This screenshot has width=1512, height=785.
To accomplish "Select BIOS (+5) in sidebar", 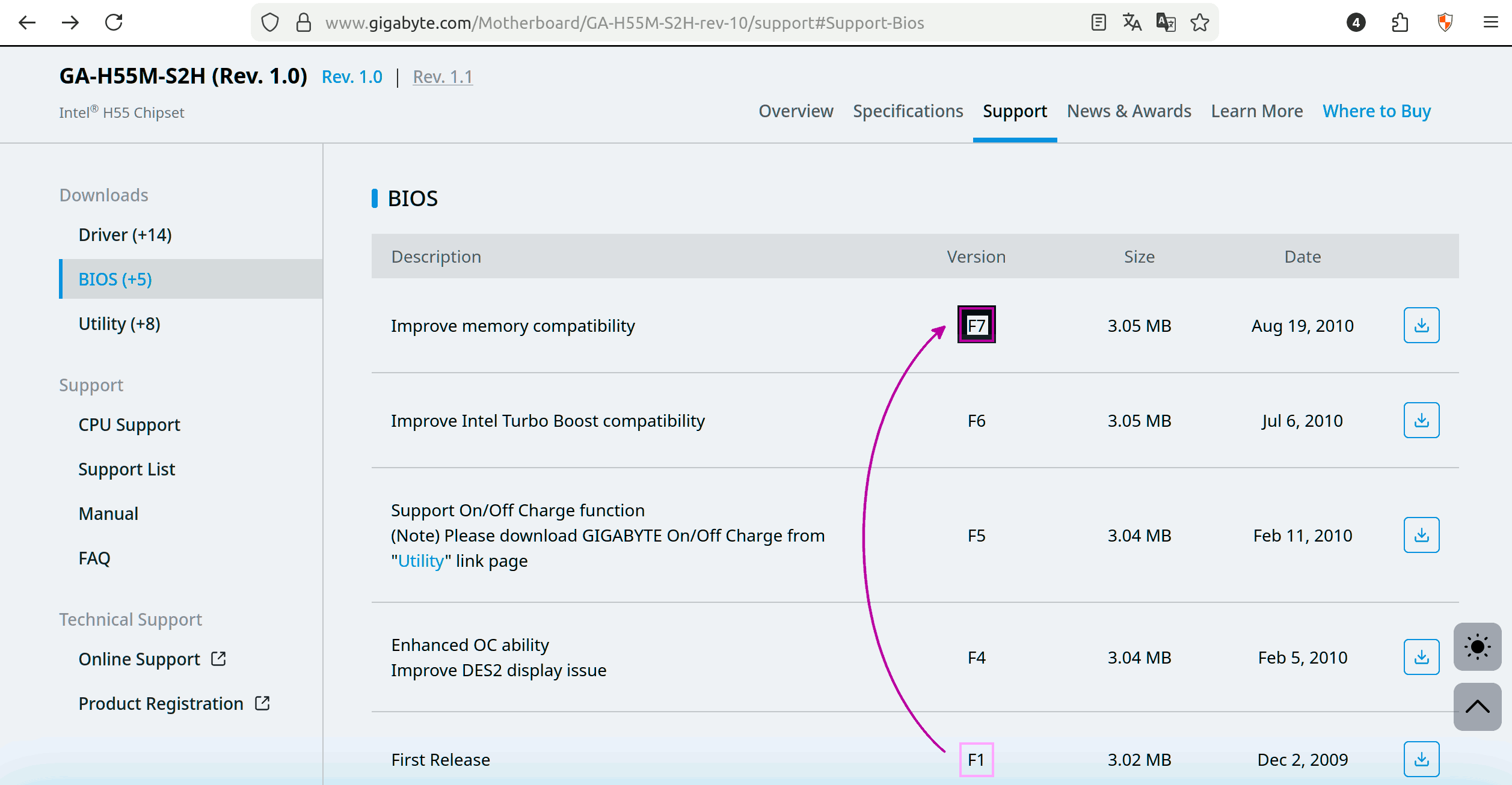I will [x=191, y=279].
